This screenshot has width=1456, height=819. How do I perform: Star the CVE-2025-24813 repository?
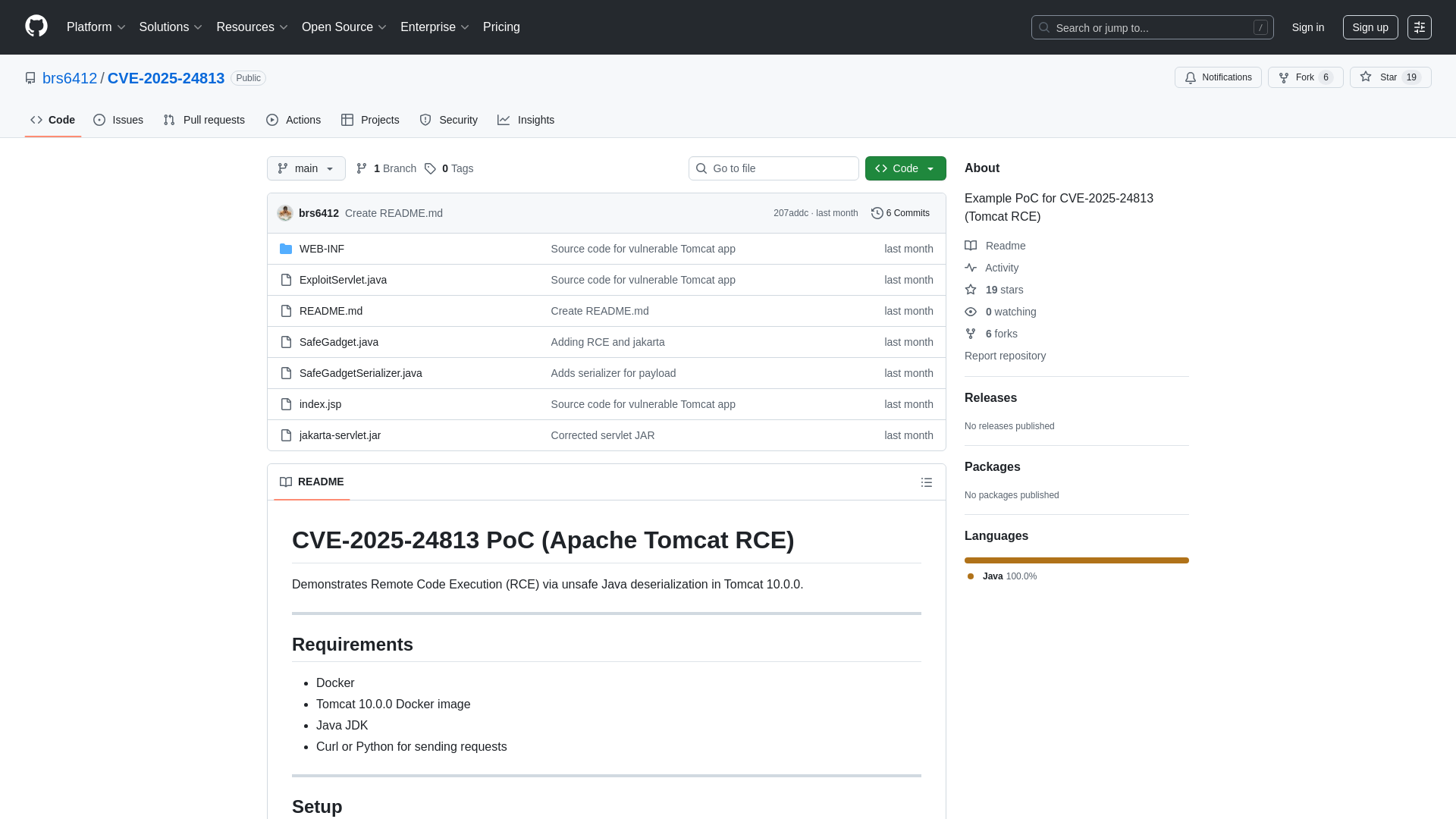coord(1390,77)
